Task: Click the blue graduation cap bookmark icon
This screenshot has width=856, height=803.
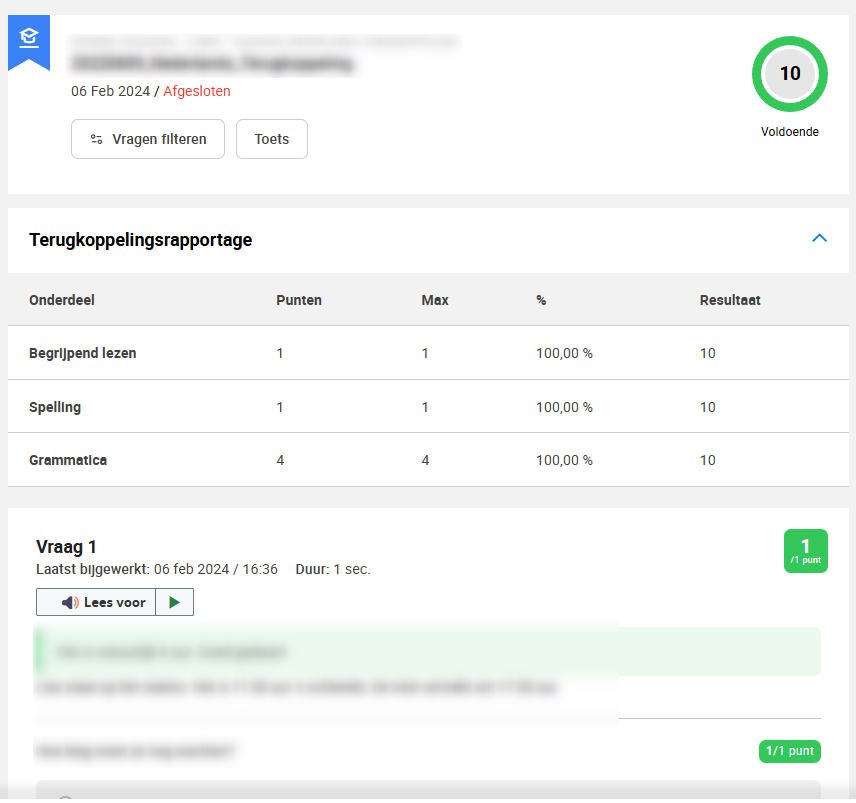Action: pyautogui.click(x=29, y=43)
